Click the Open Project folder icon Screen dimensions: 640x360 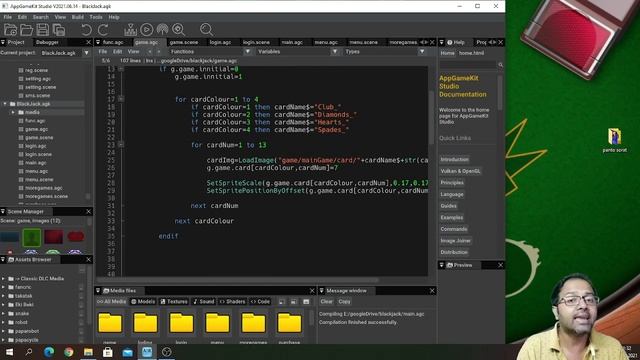pos(27,29)
